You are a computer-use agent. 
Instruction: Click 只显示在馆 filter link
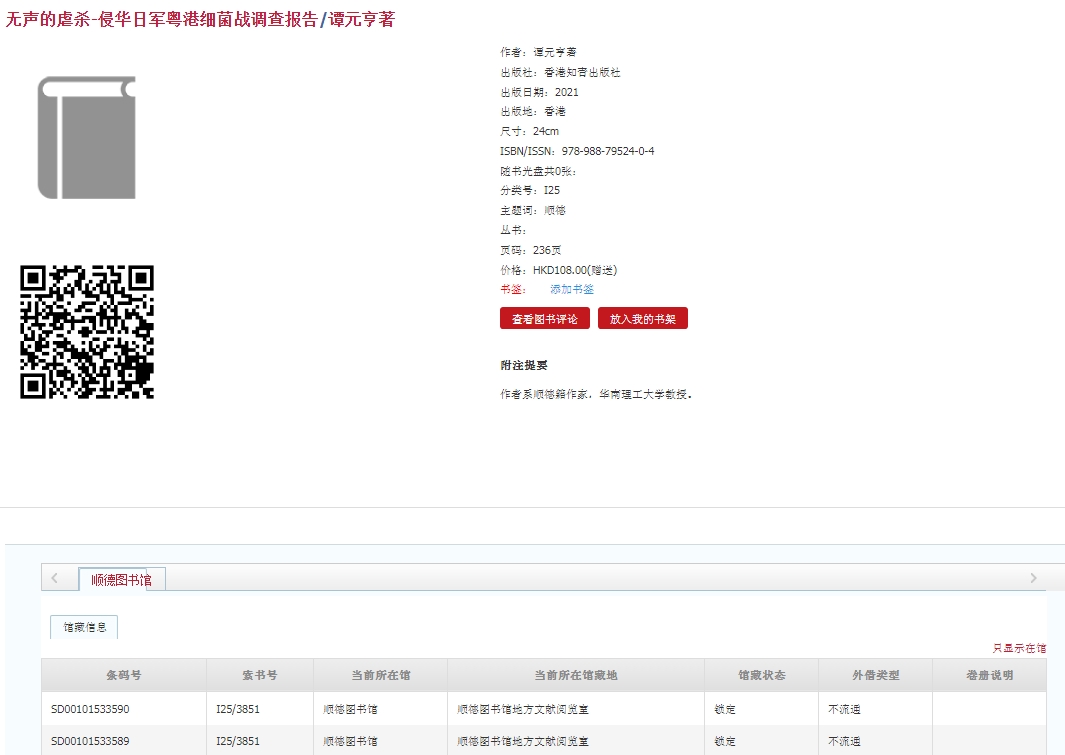pyautogui.click(x=1019, y=648)
